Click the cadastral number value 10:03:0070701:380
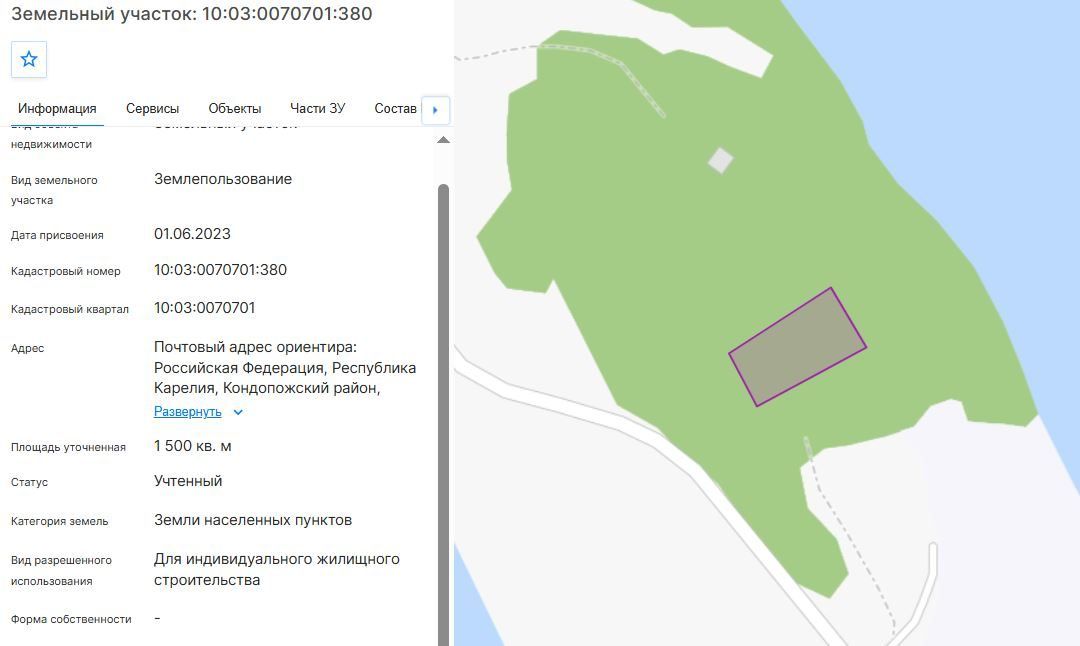 tap(220, 270)
